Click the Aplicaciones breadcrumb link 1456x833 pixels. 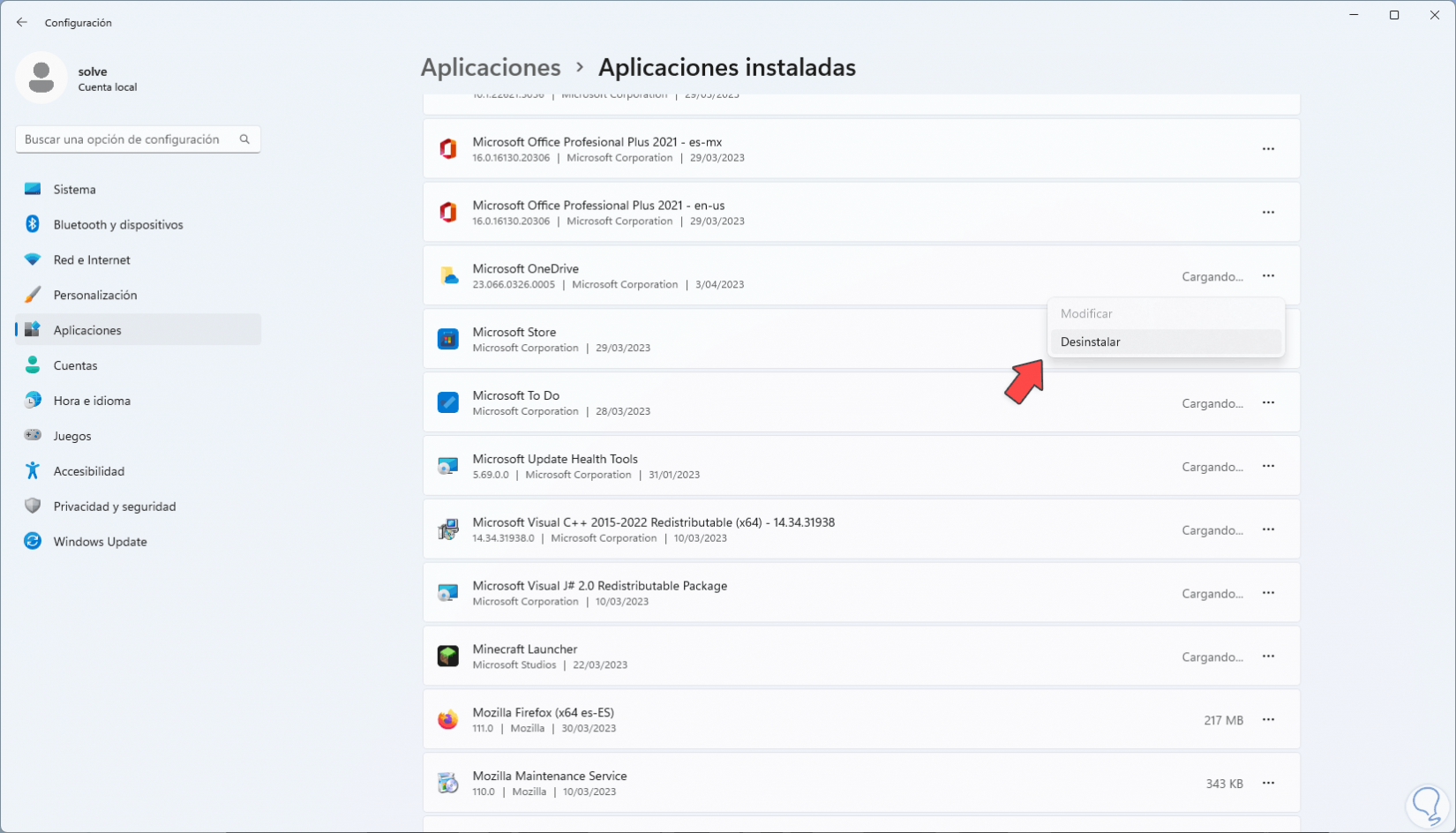(x=491, y=68)
